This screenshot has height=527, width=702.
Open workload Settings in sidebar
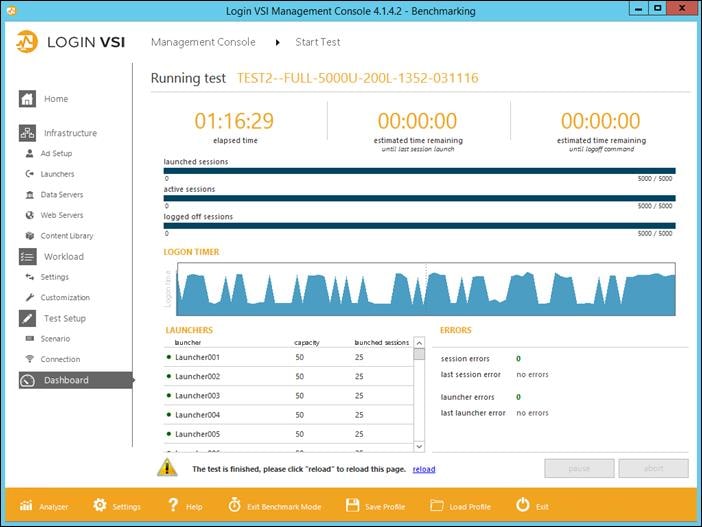[x=55, y=277]
